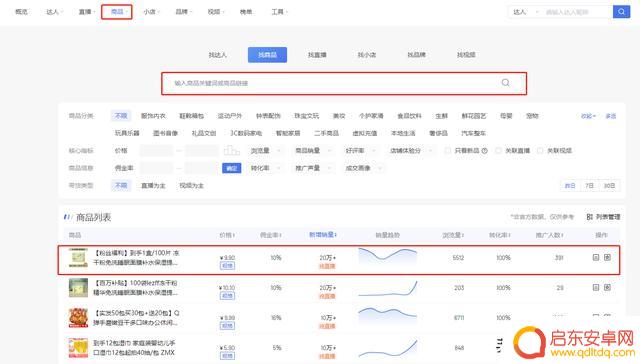
Task: Click the help icon next to 只看新品
Action: (484, 151)
